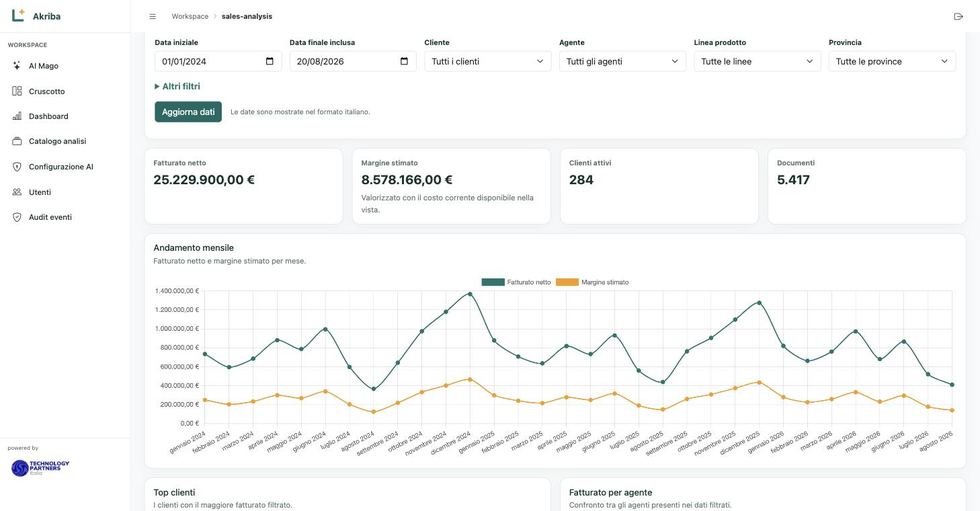Toggle the hamburger sidebar menu icon
Screen dimensions: 980x511
click(x=152, y=16)
